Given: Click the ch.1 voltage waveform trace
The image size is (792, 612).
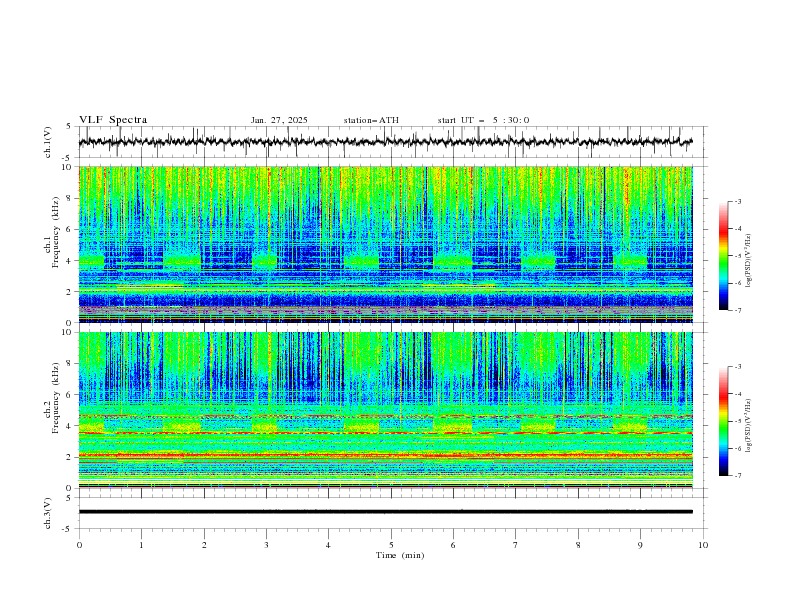Looking at the screenshot, I should [x=385, y=142].
